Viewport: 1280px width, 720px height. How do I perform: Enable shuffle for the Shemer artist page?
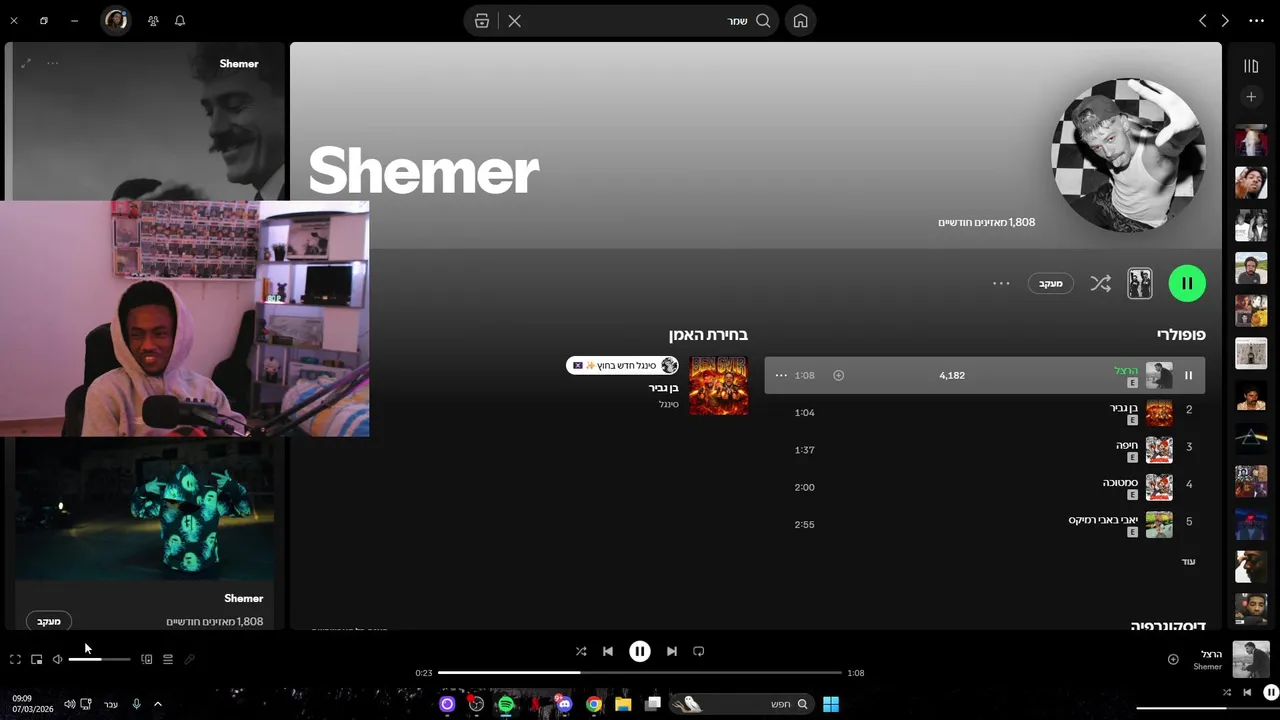click(x=1100, y=283)
